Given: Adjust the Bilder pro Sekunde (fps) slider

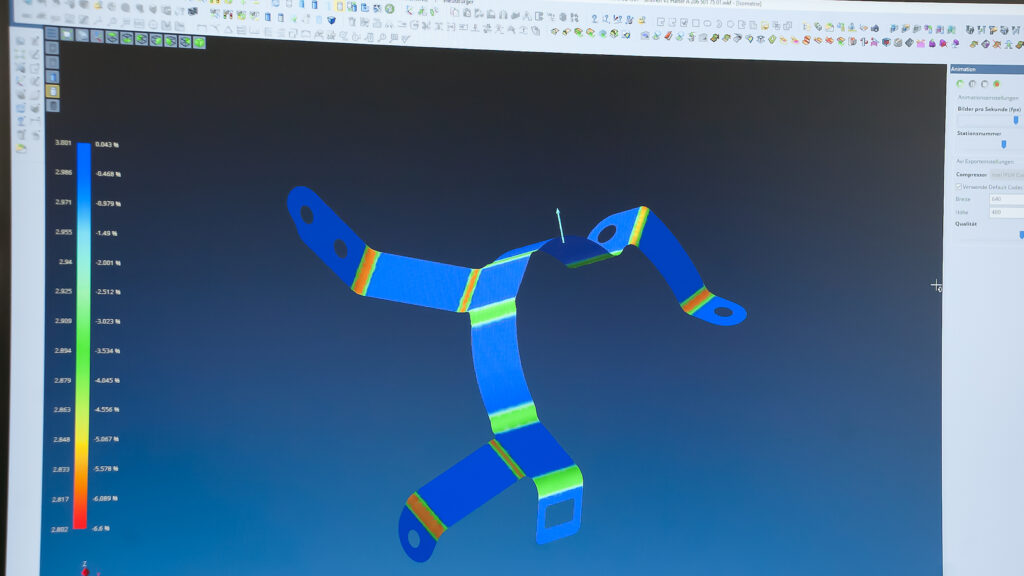Looking at the screenshot, I should [x=1016, y=120].
